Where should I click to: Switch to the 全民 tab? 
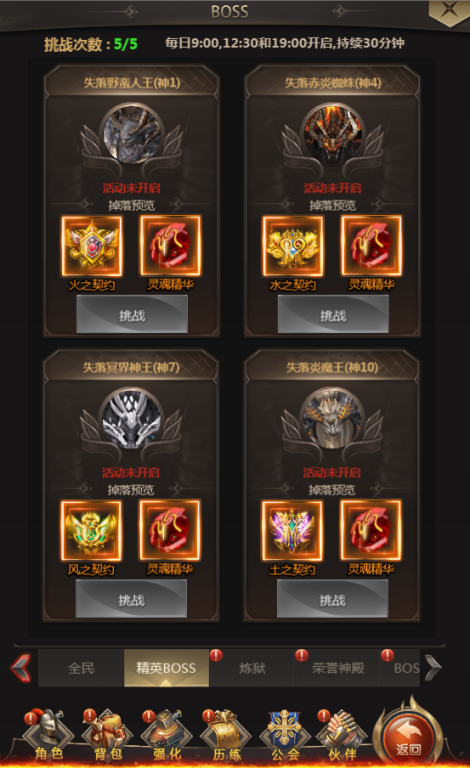(81, 668)
